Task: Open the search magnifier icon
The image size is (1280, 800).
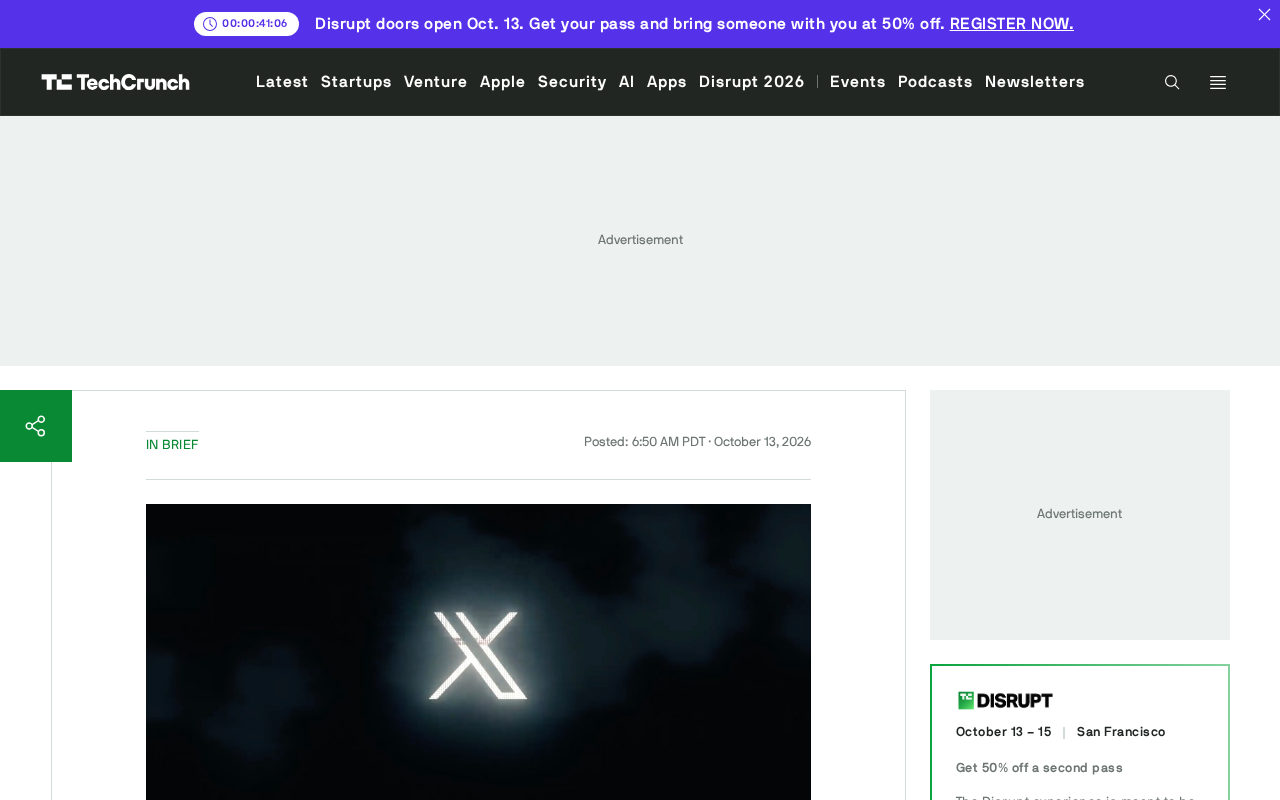Action: point(1172,82)
